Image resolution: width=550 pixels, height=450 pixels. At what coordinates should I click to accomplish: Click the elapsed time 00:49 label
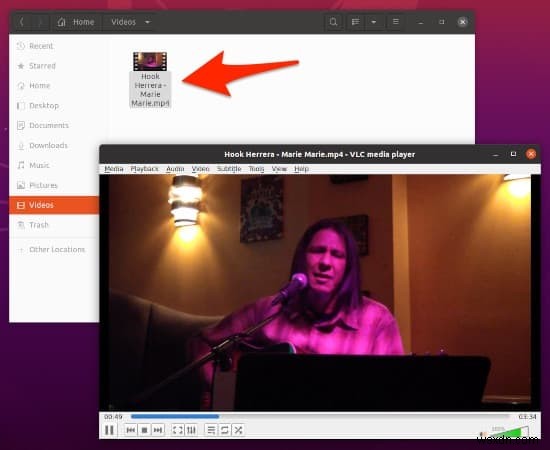113,417
